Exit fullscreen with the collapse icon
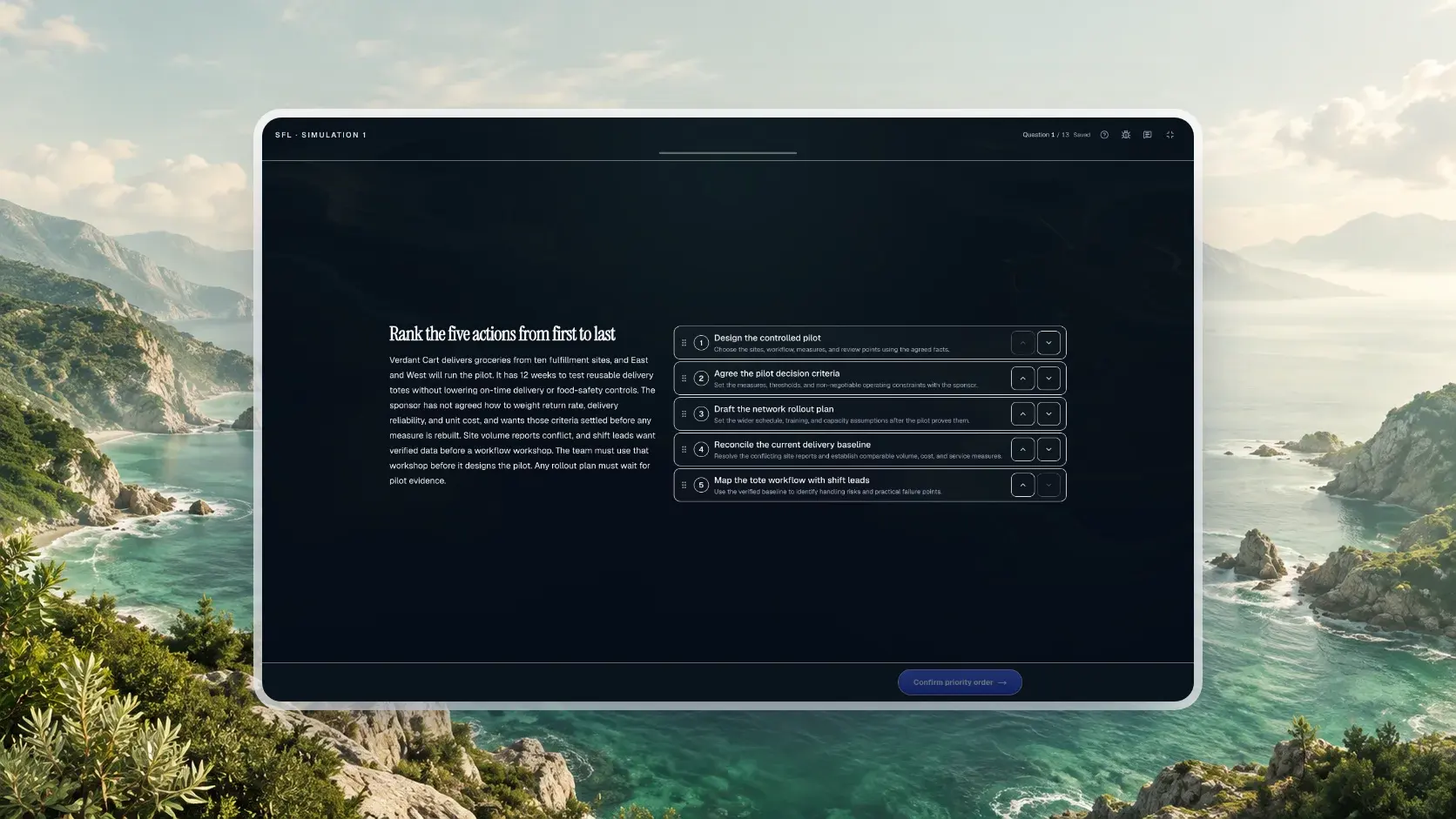The width and height of the screenshot is (1456, 819). pos(1170,135)
